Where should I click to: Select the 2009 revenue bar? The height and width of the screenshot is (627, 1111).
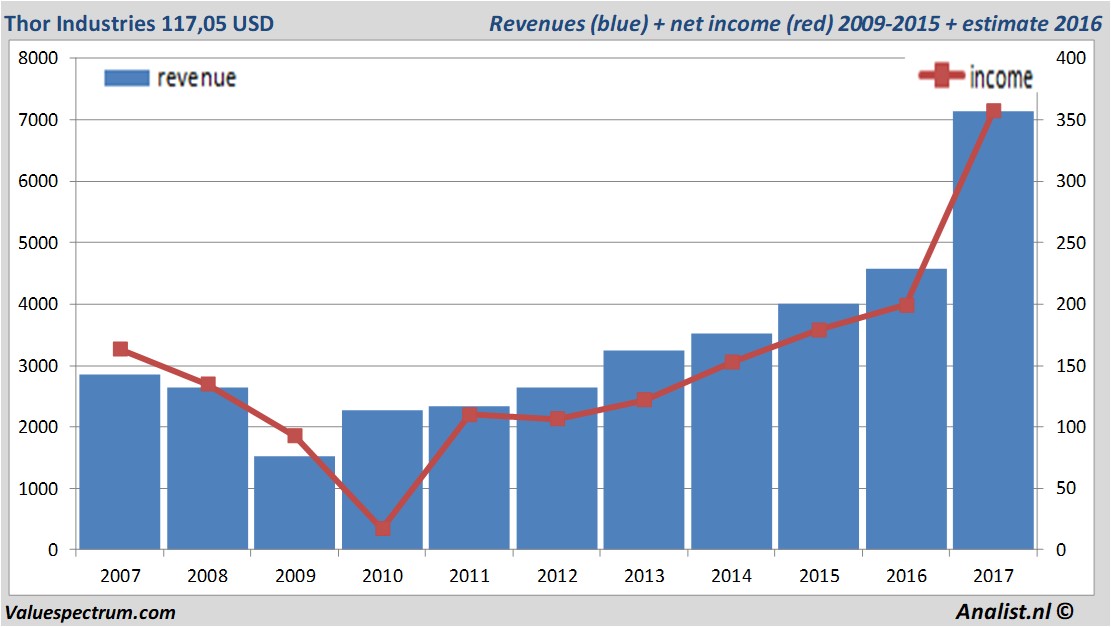click(x=295, y=503)
